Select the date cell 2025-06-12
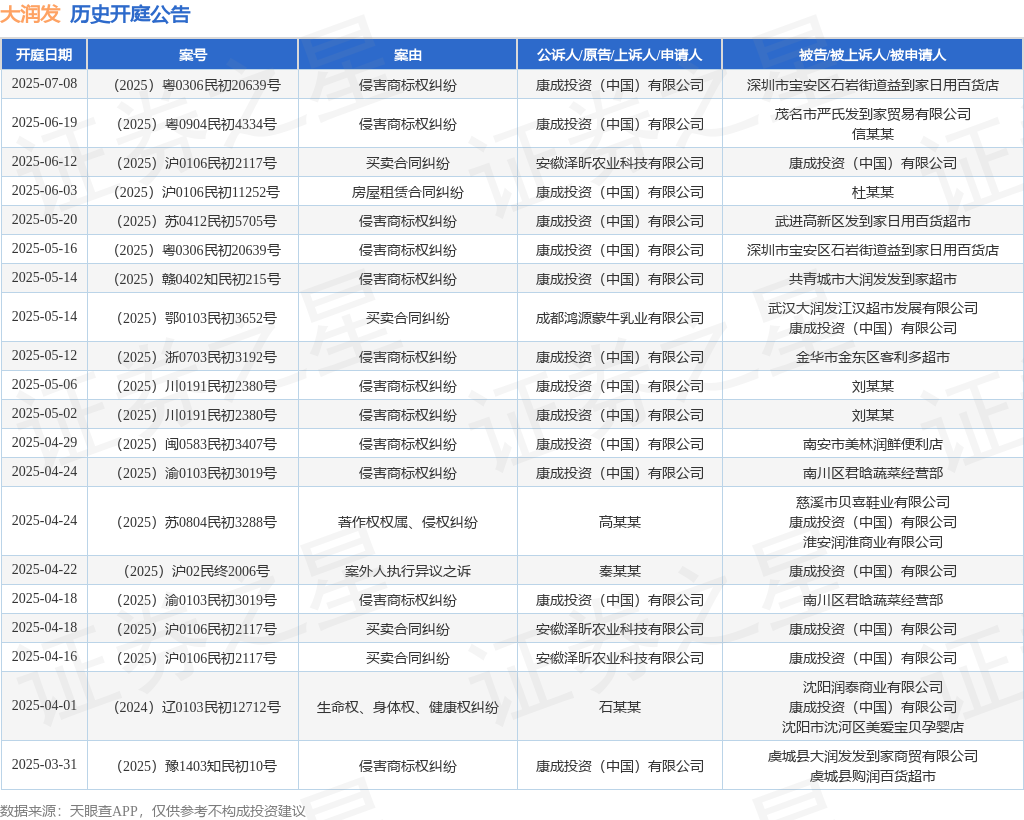 click(44, 162)
